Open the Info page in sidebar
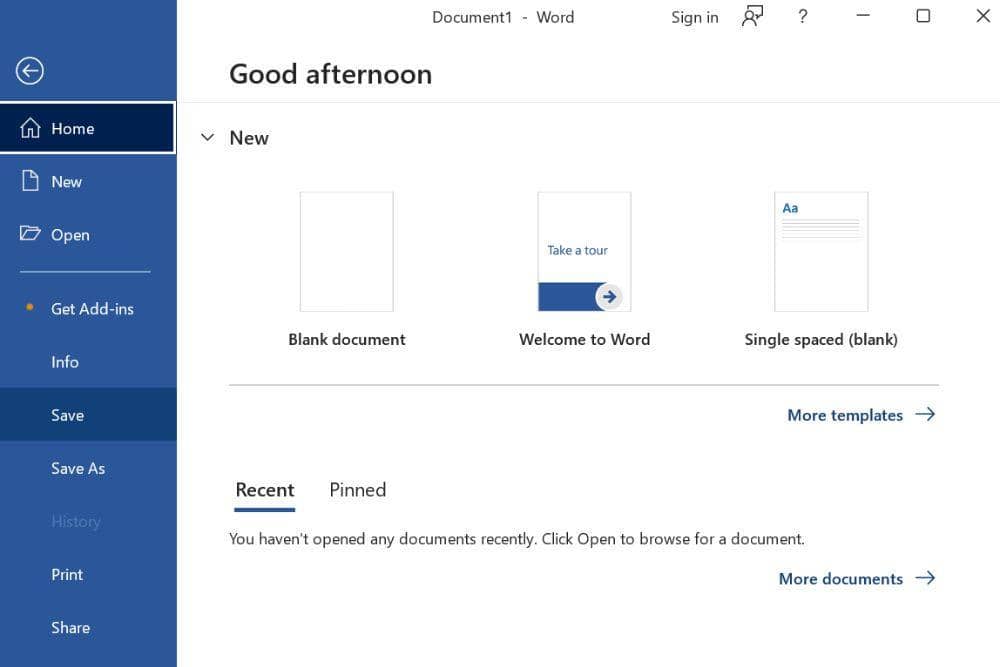 pyautogui.click(x=65, y=362)
